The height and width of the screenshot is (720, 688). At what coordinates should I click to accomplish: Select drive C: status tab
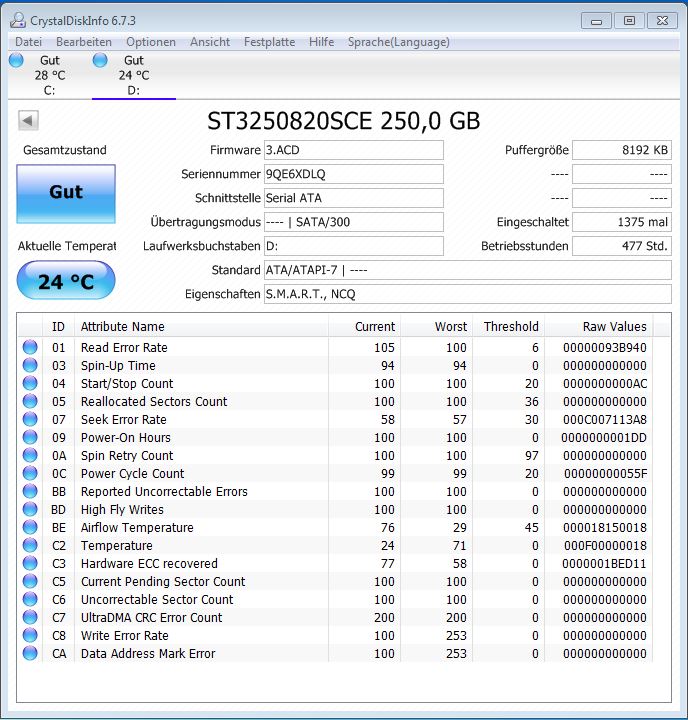point(50,75)
